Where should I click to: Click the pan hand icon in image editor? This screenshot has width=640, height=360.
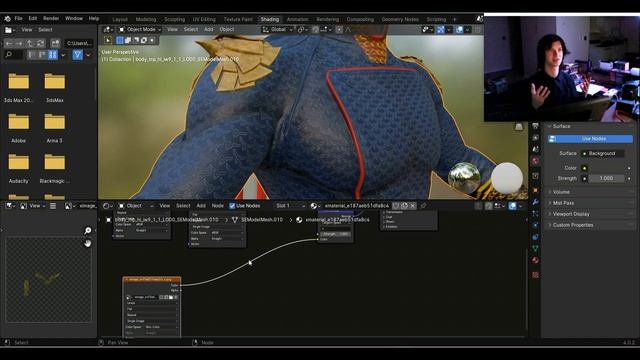pyautogui.click(x=88, y=243)
